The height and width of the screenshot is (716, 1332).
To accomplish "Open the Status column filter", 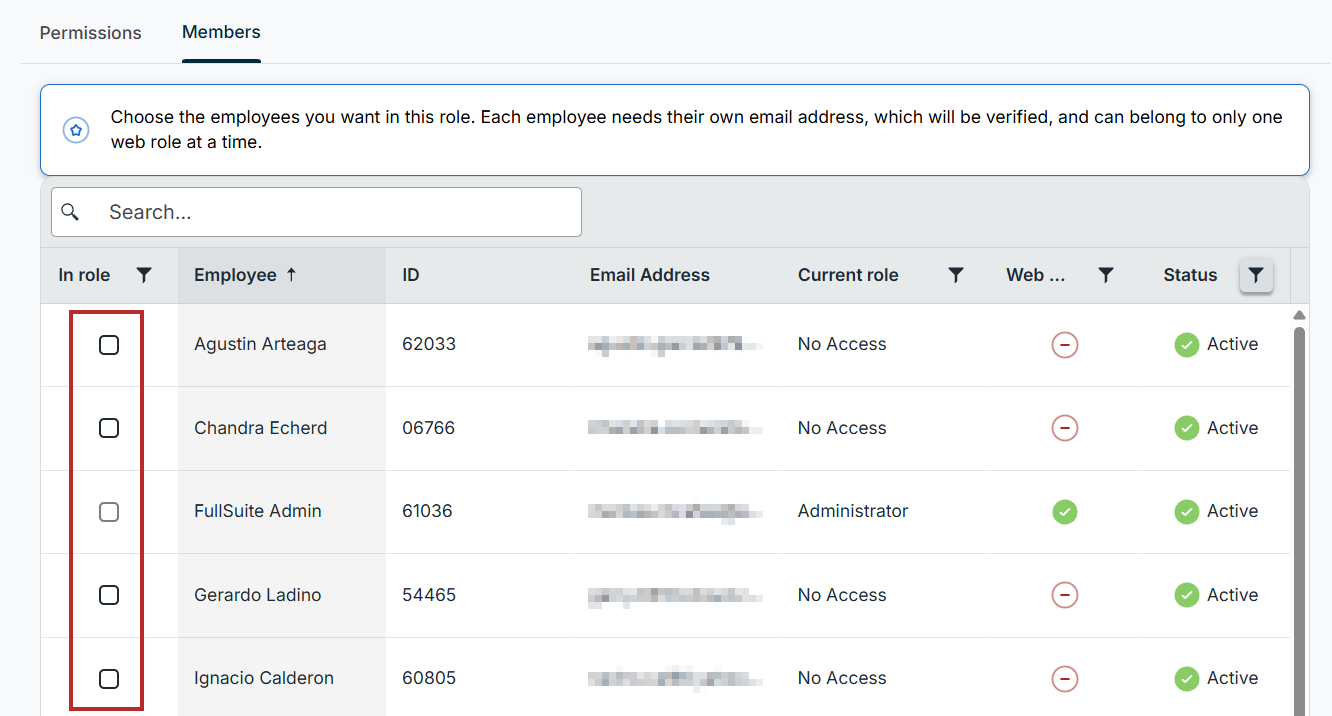I will (x=1256, y=275).
